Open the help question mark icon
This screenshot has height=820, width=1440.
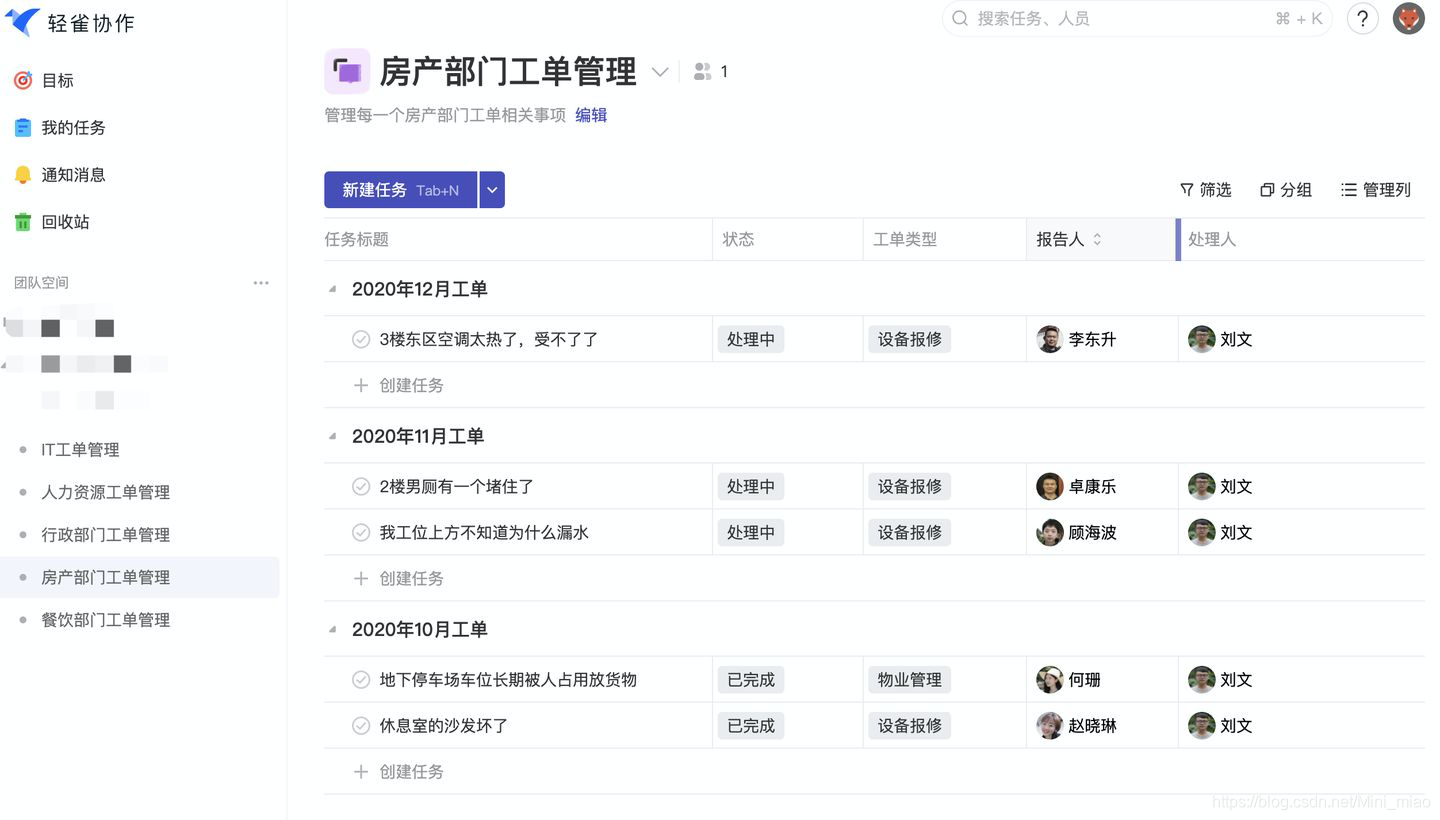click(1362, 18)
